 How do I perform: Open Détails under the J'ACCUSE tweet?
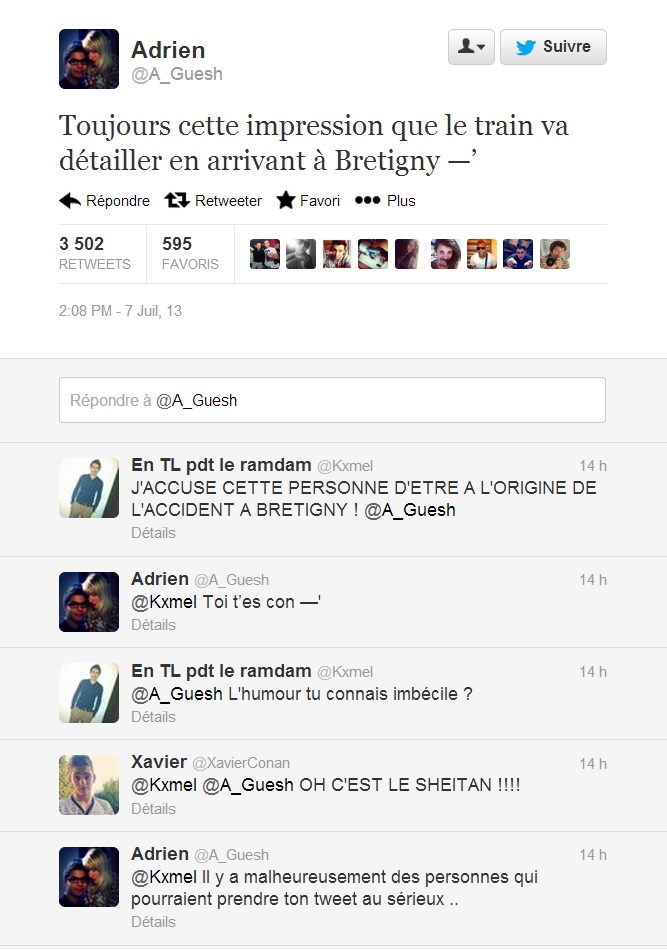pos(153,533)
